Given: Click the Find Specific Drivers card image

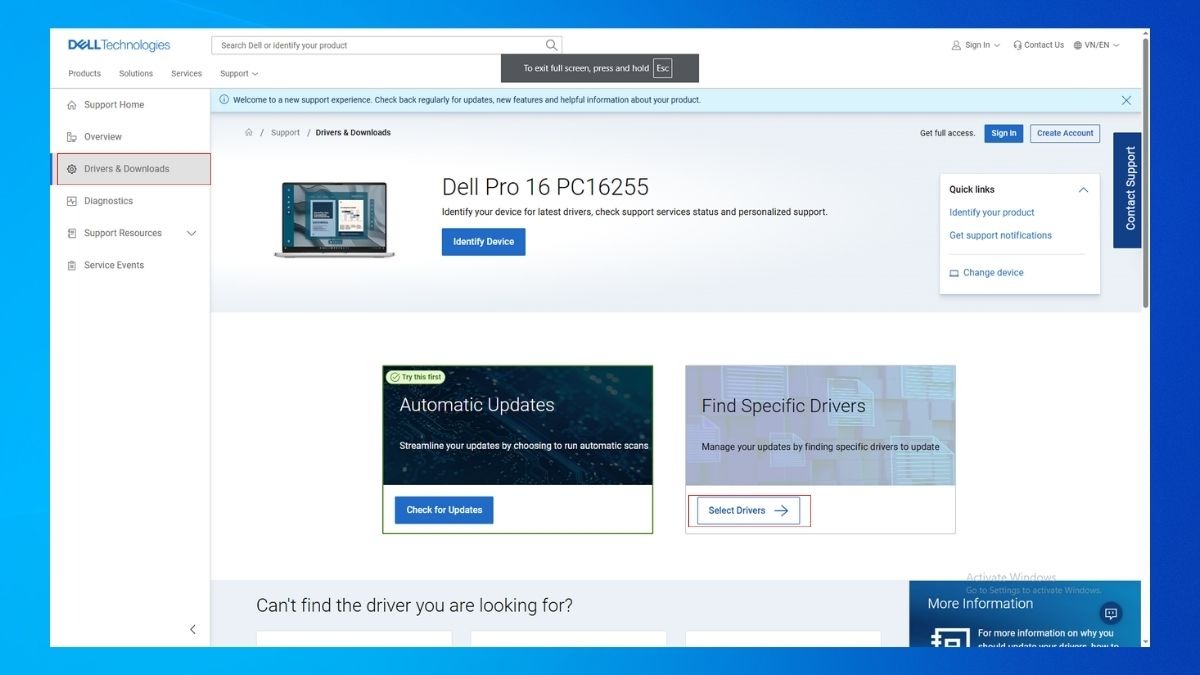Looking at the screenshot, I should [x=820, y=425].
